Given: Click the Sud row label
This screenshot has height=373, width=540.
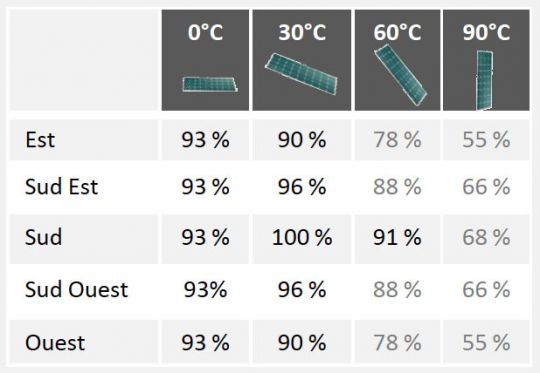Looking at the screenshot, I should click(x=43, y=237).
